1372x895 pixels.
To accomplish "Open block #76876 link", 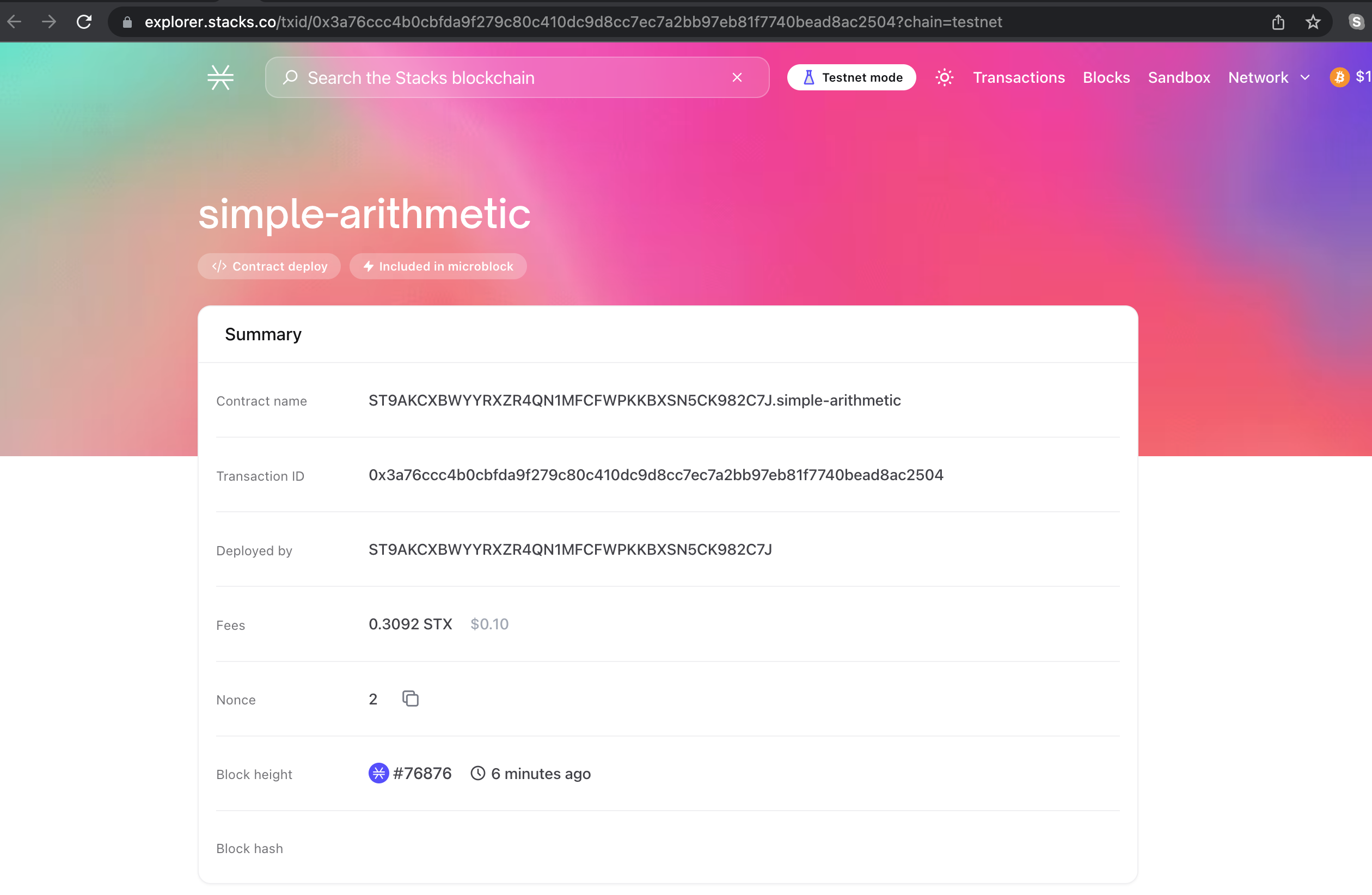I will pyautogui.click(x=422, y=774).
